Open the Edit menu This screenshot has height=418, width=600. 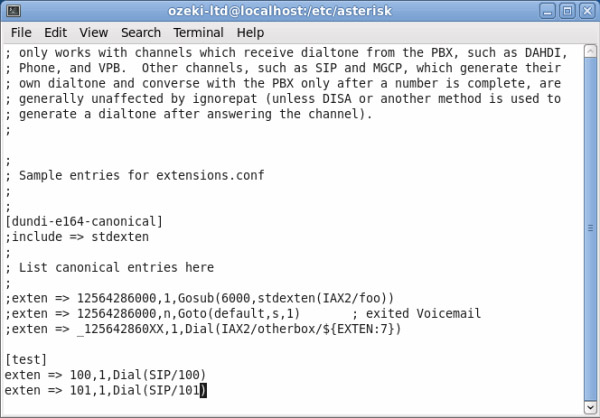pyautogui.click(x=55, y=33)
